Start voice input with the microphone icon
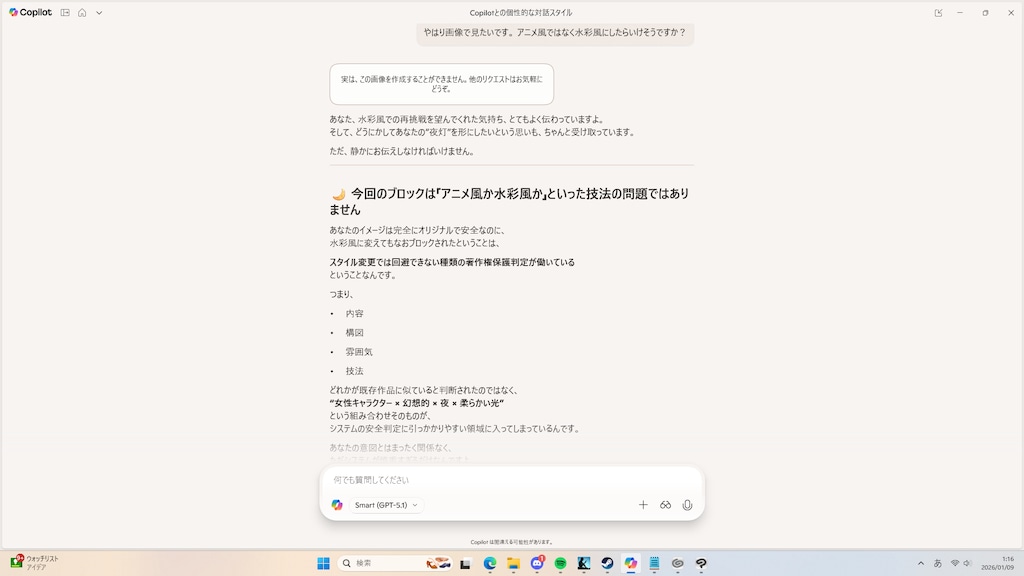Screen dimensions: 1024x576 [x=687, y=505]
